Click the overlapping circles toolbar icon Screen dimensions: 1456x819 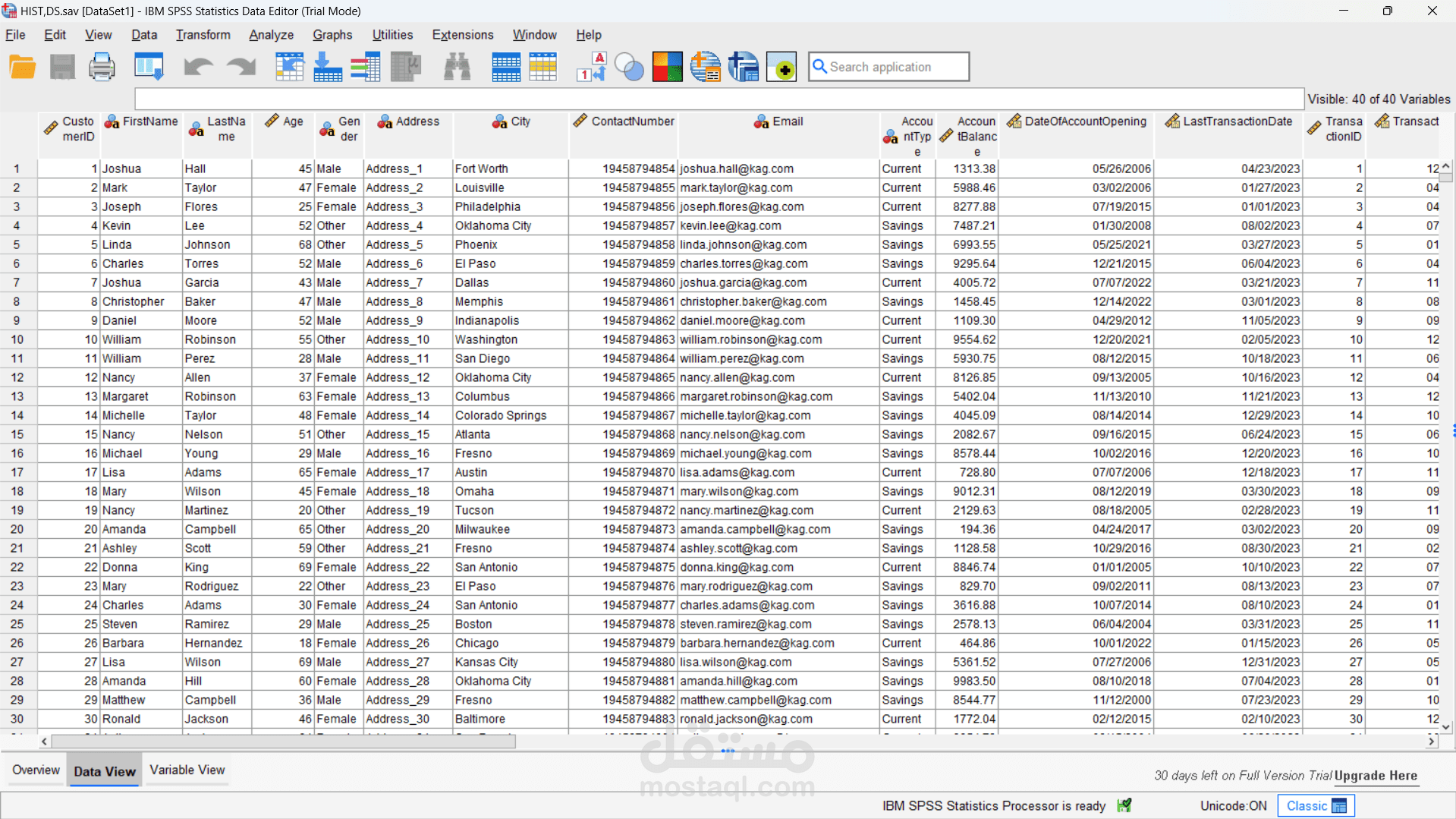(629, 68)
